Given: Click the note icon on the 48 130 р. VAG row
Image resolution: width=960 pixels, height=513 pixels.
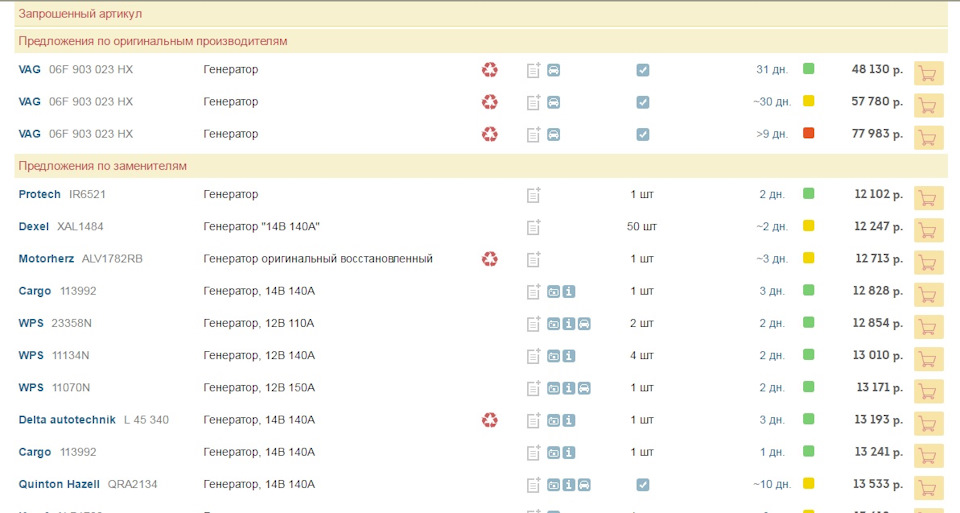Looking at the screenshot, I should coord(533,70).
